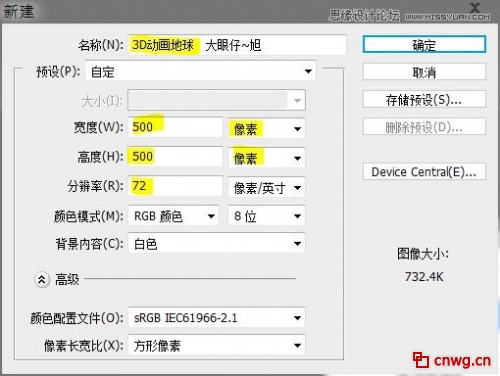
Task: Click the 取消 button
Action: pos(424,72)
